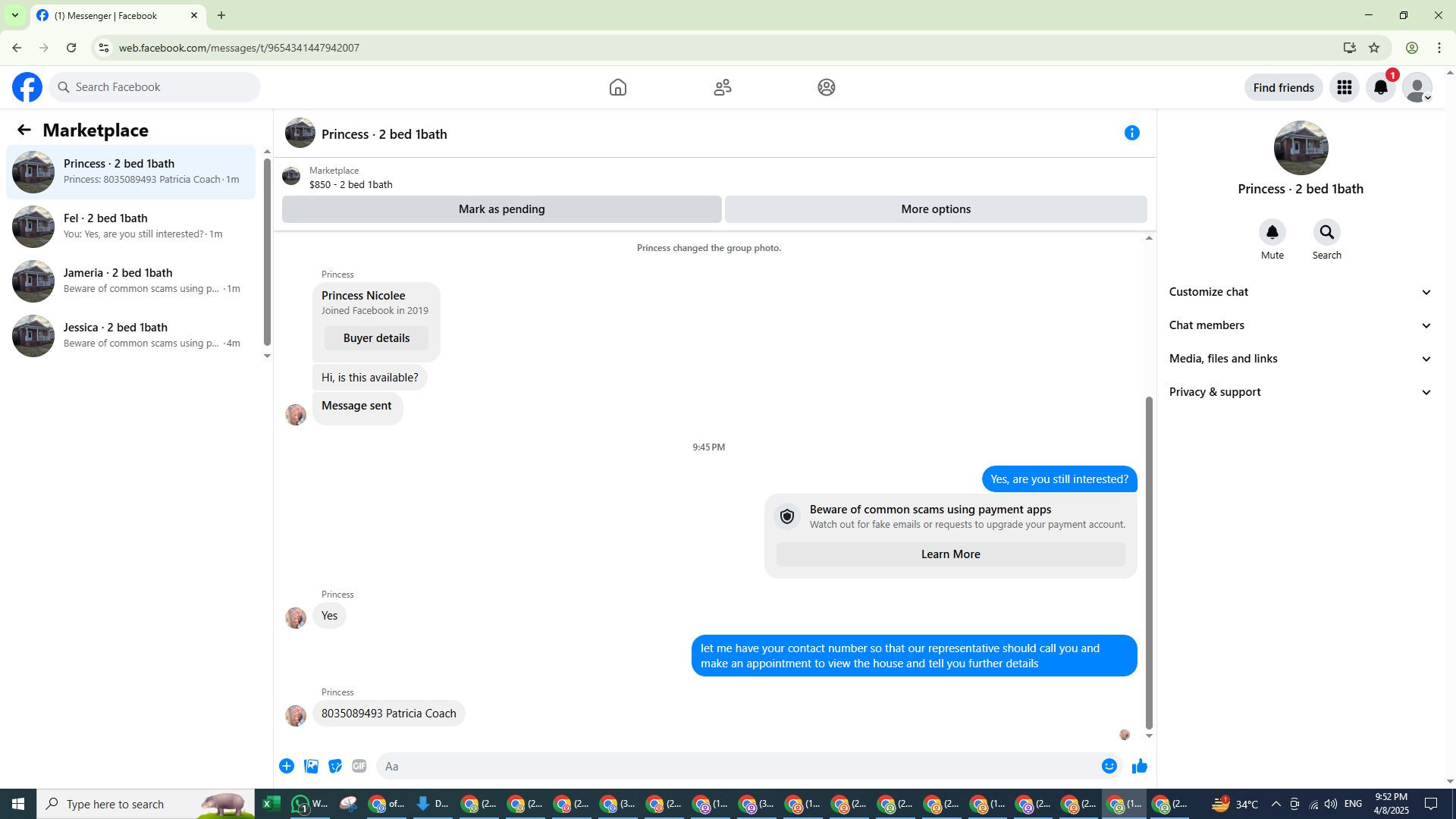
Task: Click Mark as pending button
Action: click(501, 209)
